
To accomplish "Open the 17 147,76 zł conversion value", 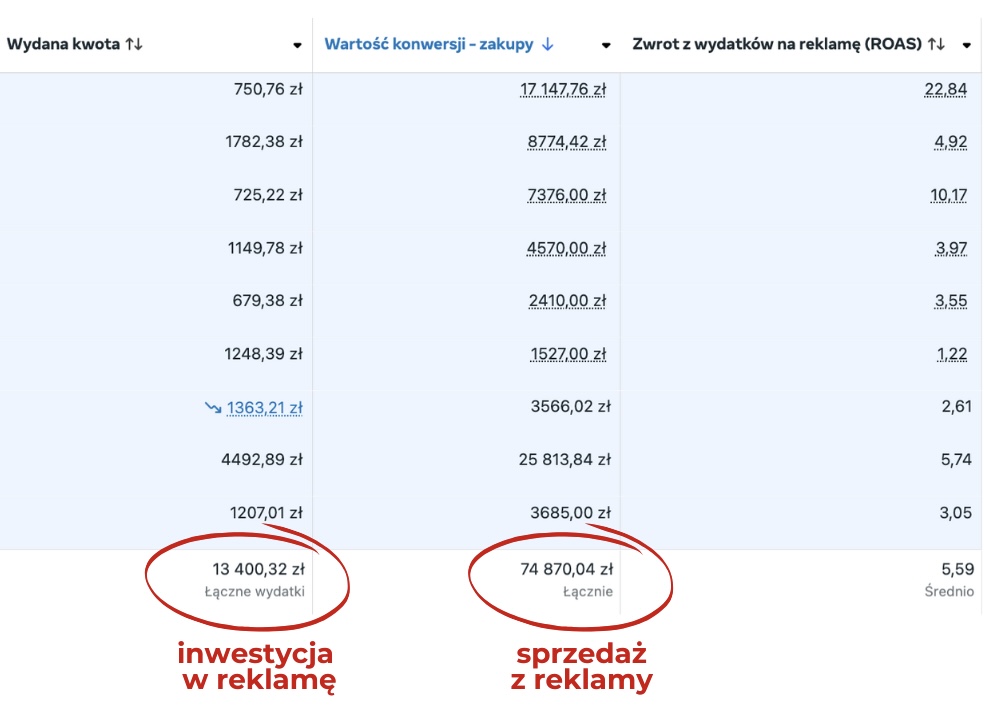I will click(563, 90).
